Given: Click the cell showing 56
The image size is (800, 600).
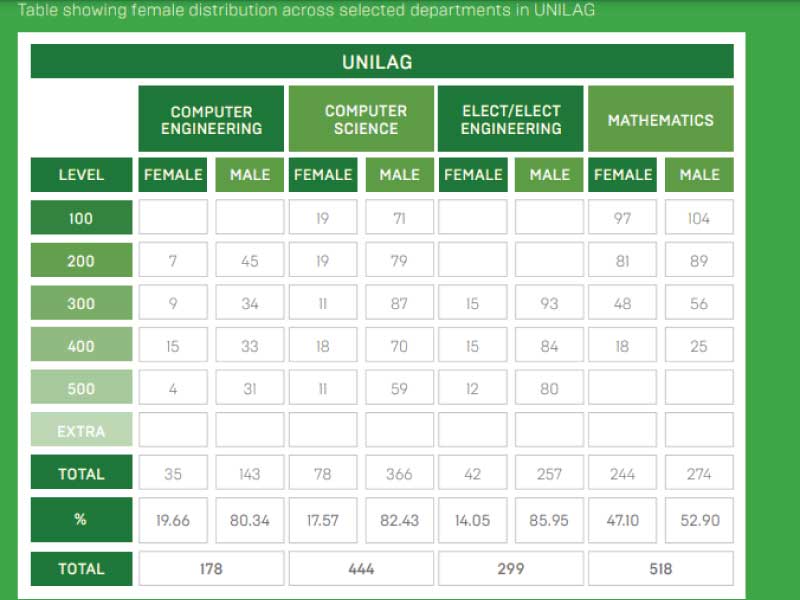Looking at the screenshot, I should pos(699,303).
